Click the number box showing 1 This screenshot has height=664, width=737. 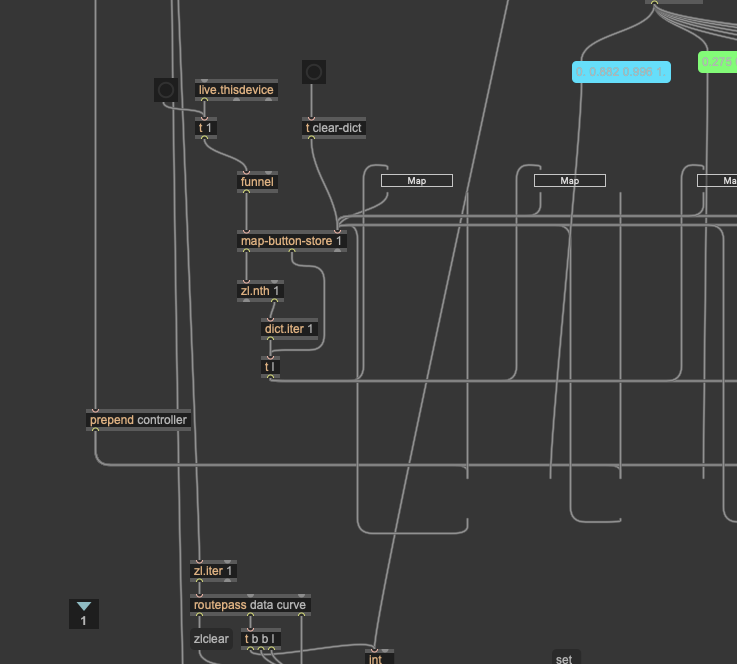(x=84, y=614)
